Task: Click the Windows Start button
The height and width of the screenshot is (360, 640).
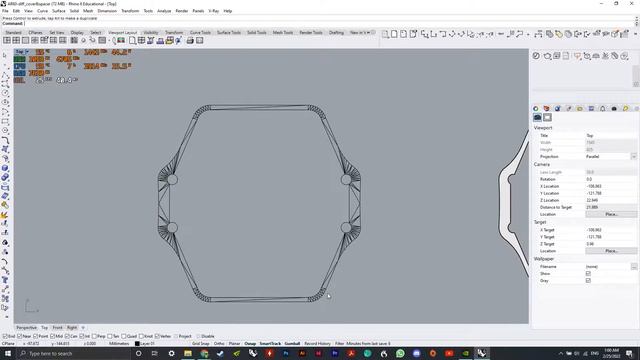Action: [x=7, y=353]
